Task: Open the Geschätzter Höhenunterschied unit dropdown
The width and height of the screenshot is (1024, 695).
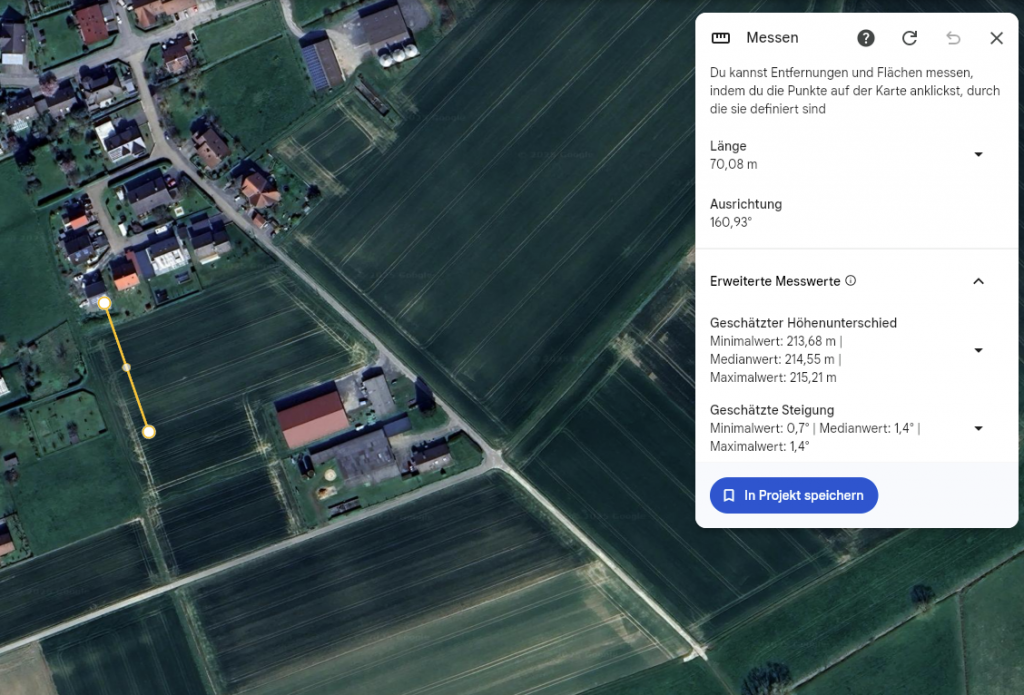Action: [x=978, y=350]
